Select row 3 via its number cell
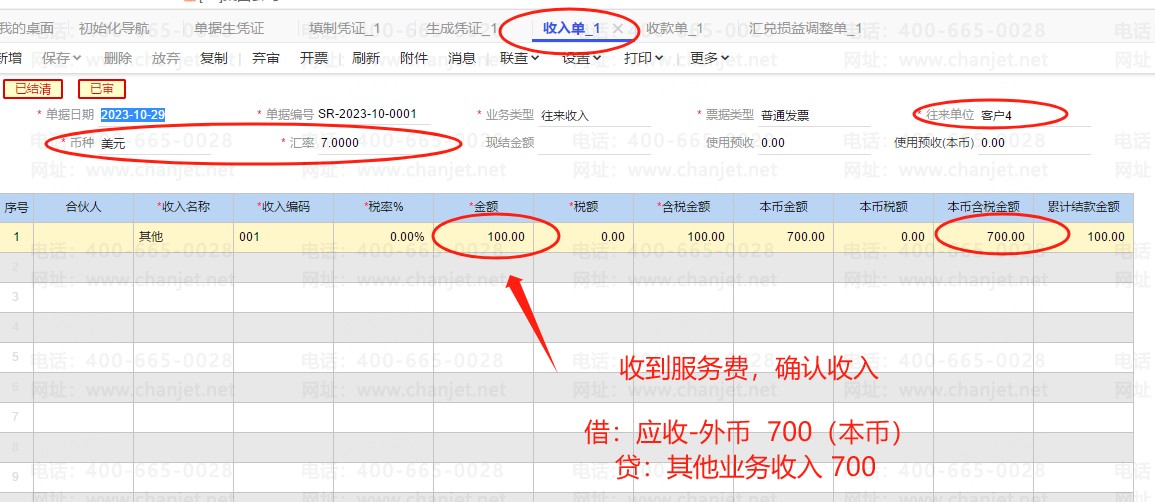Image resolution: width=1155 pixels, height=502 pixels. pos(16,297)
